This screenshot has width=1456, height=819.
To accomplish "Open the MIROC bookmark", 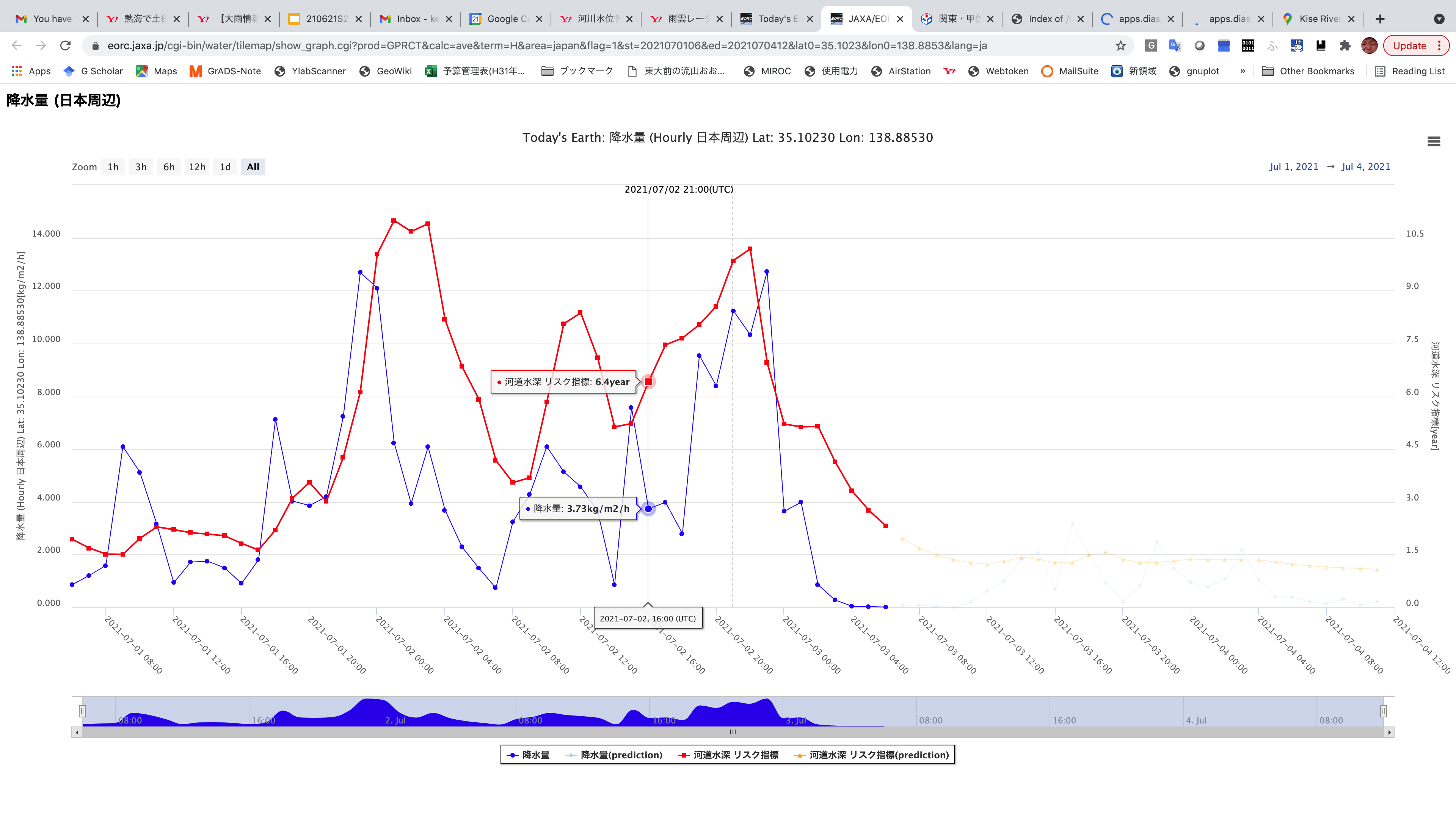I will tap(767, 71).
